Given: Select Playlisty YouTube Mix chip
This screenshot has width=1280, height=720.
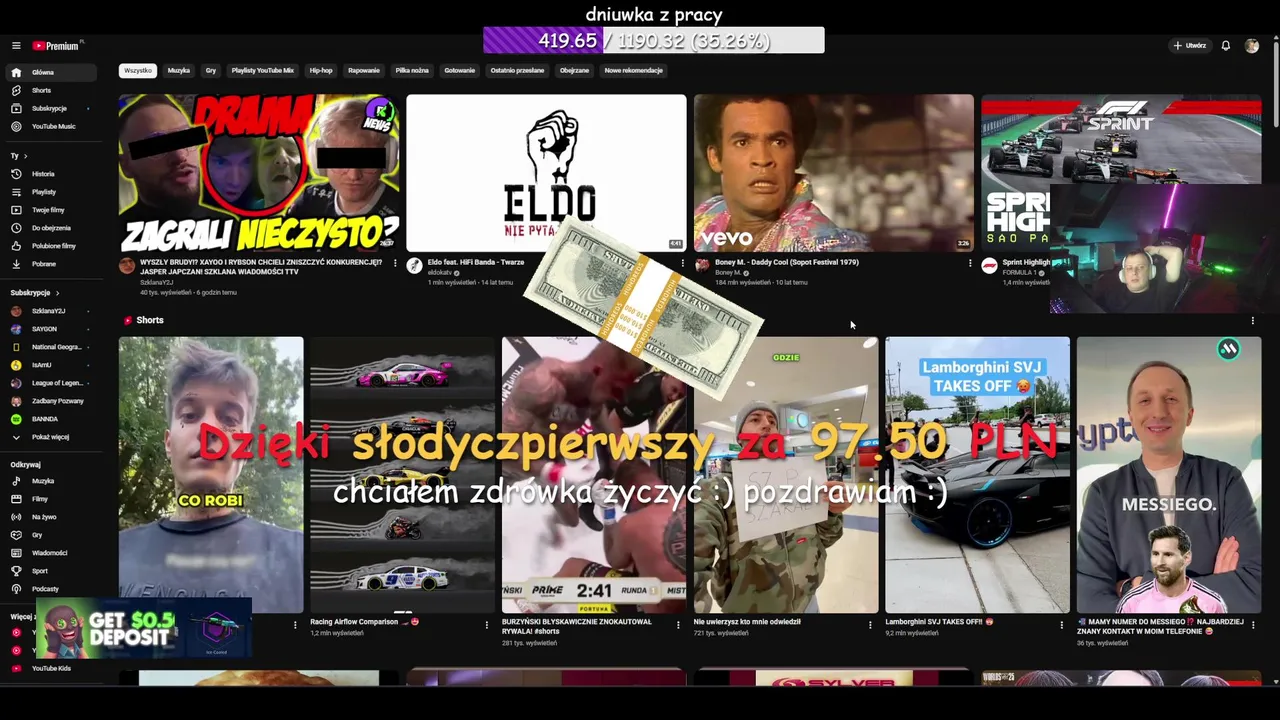Looking at the screenshot, I should coord(263,71).
